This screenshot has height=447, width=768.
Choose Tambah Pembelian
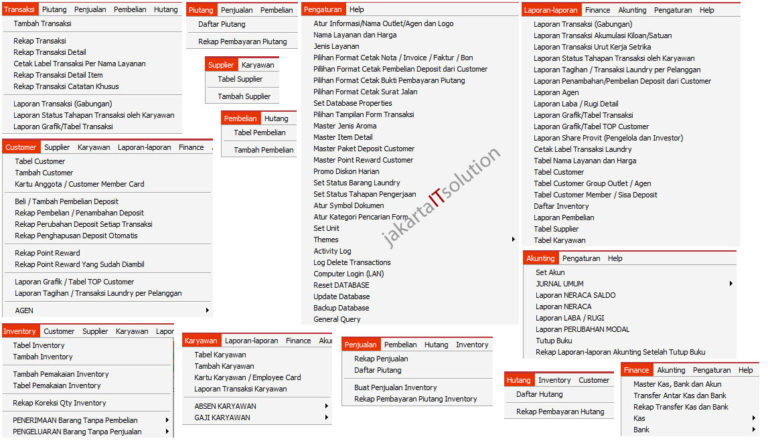click(264, 150)
